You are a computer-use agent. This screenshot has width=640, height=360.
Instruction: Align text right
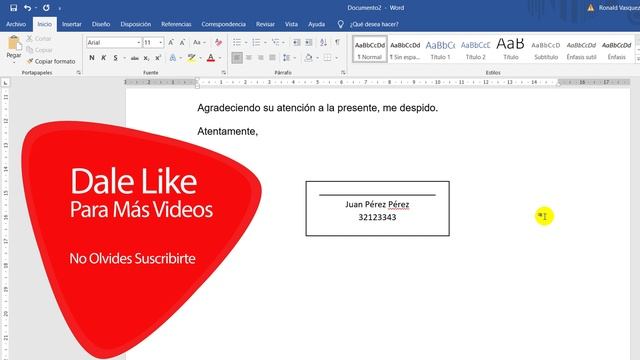[260, 58]
